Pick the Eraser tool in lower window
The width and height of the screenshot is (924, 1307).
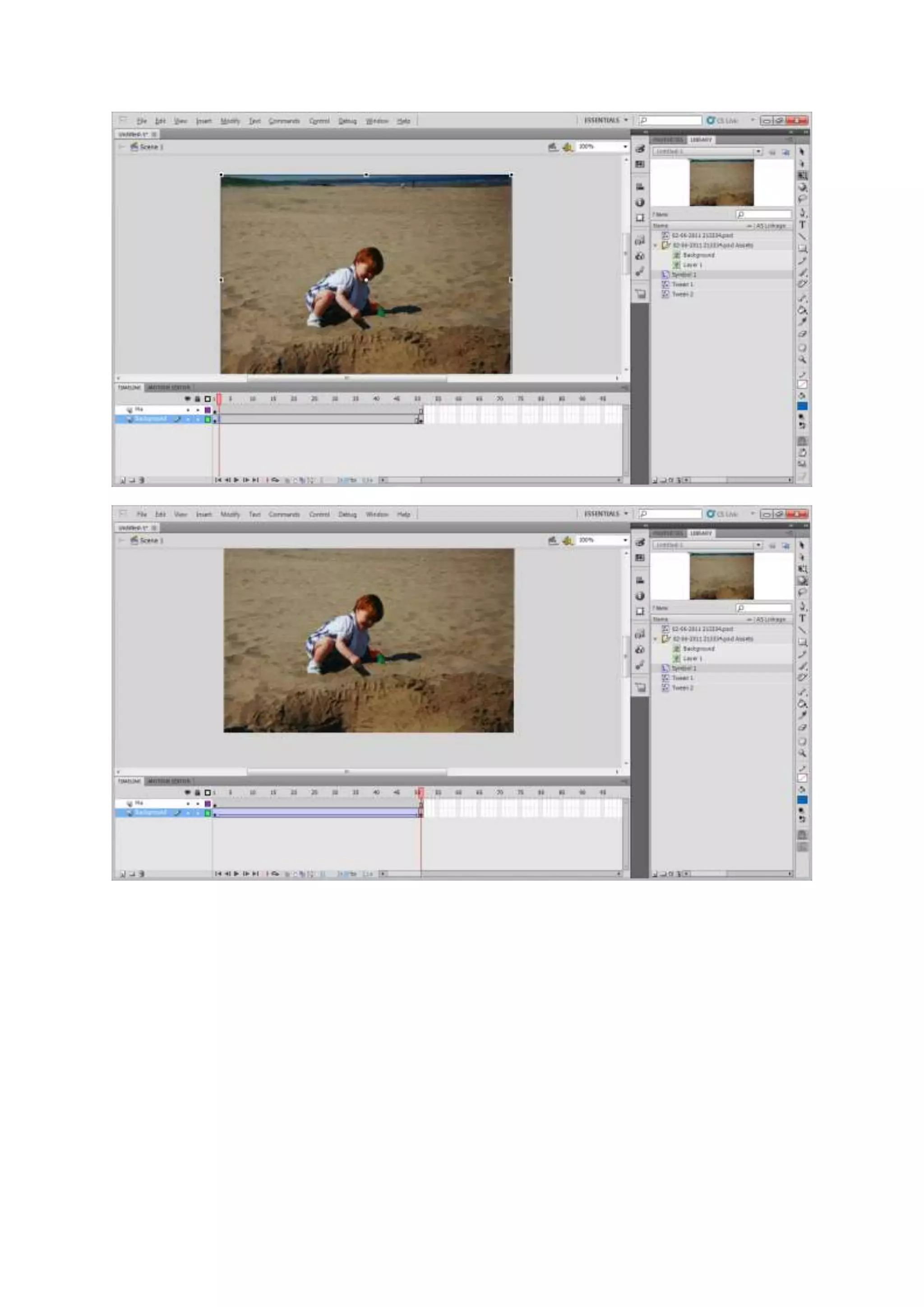click(x=802, y=728)
